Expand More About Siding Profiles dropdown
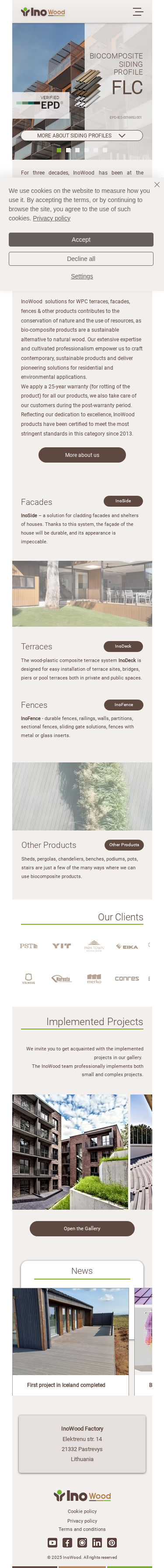The image size is (164, 1568). click(x=82, y=136)
